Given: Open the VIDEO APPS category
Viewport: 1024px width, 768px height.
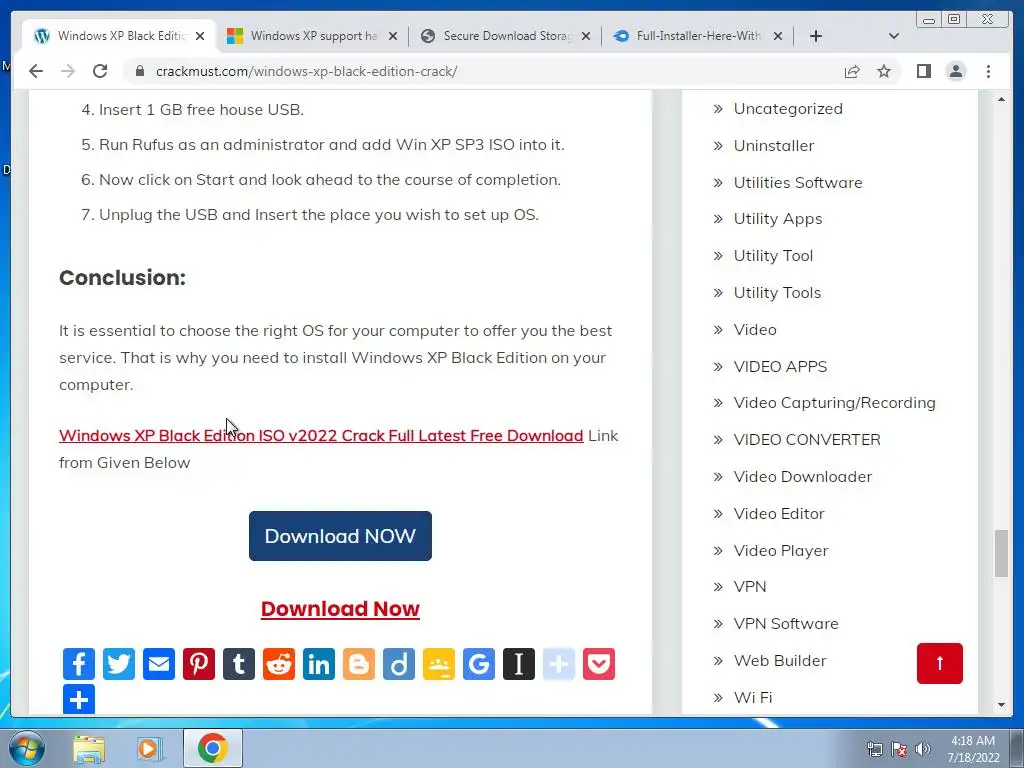Looking at the screenshot, I should click(780, 366).
